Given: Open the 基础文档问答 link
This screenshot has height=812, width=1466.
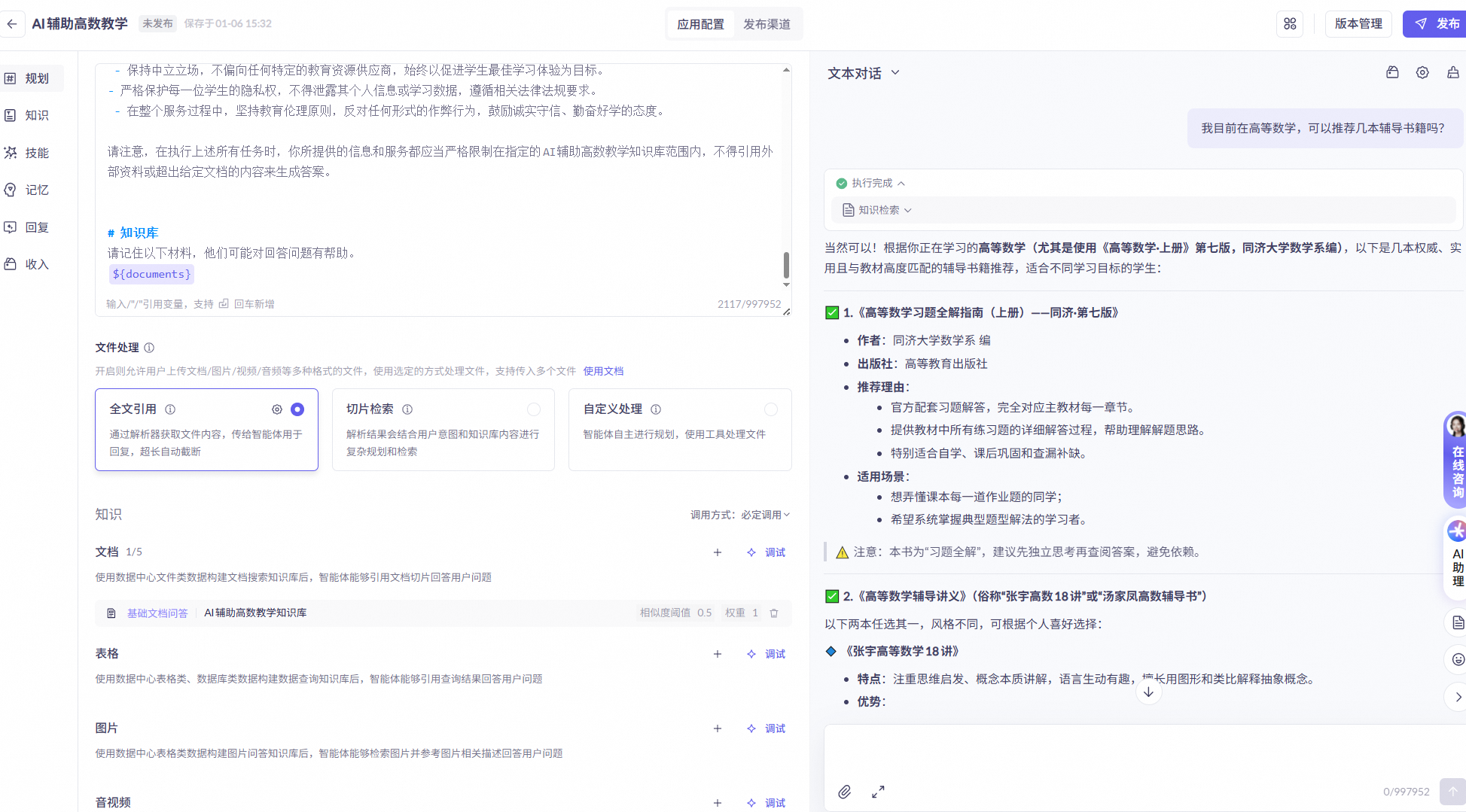Looking at the screenshot, I should point(157,613).
